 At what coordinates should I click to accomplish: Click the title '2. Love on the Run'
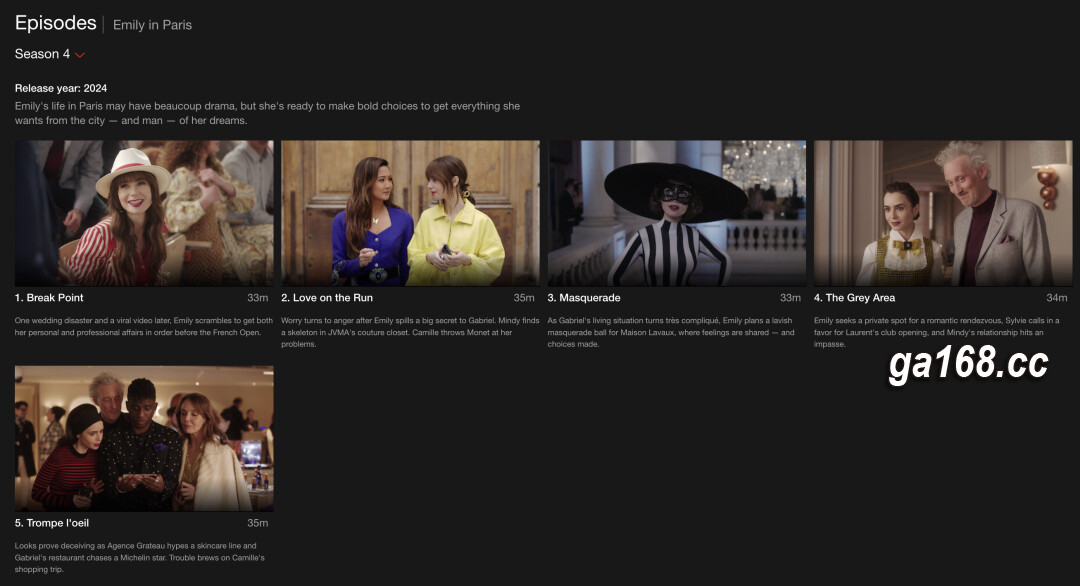[326, 297]
